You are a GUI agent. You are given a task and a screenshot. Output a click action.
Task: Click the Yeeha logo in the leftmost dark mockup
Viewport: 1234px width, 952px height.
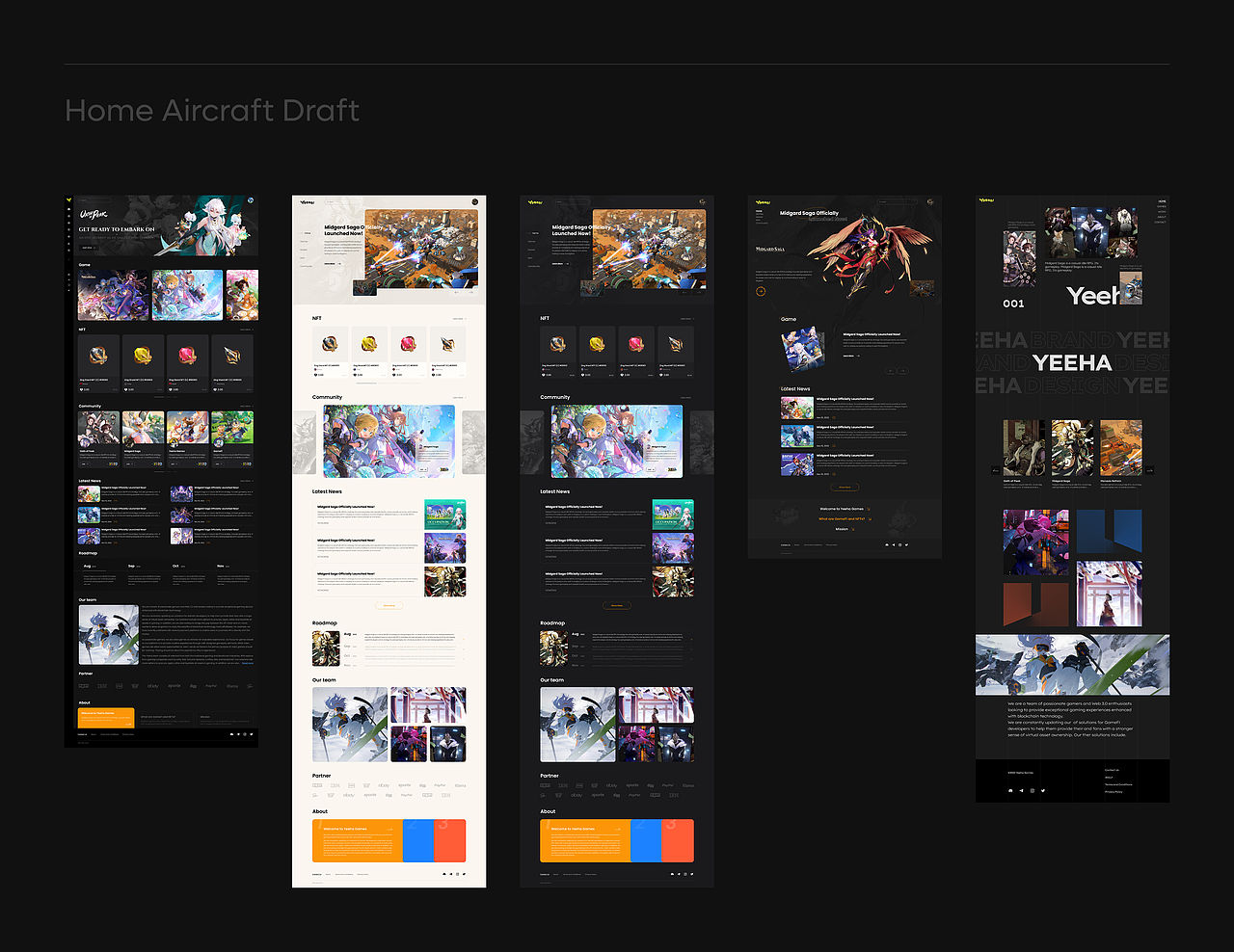[69, 200]
